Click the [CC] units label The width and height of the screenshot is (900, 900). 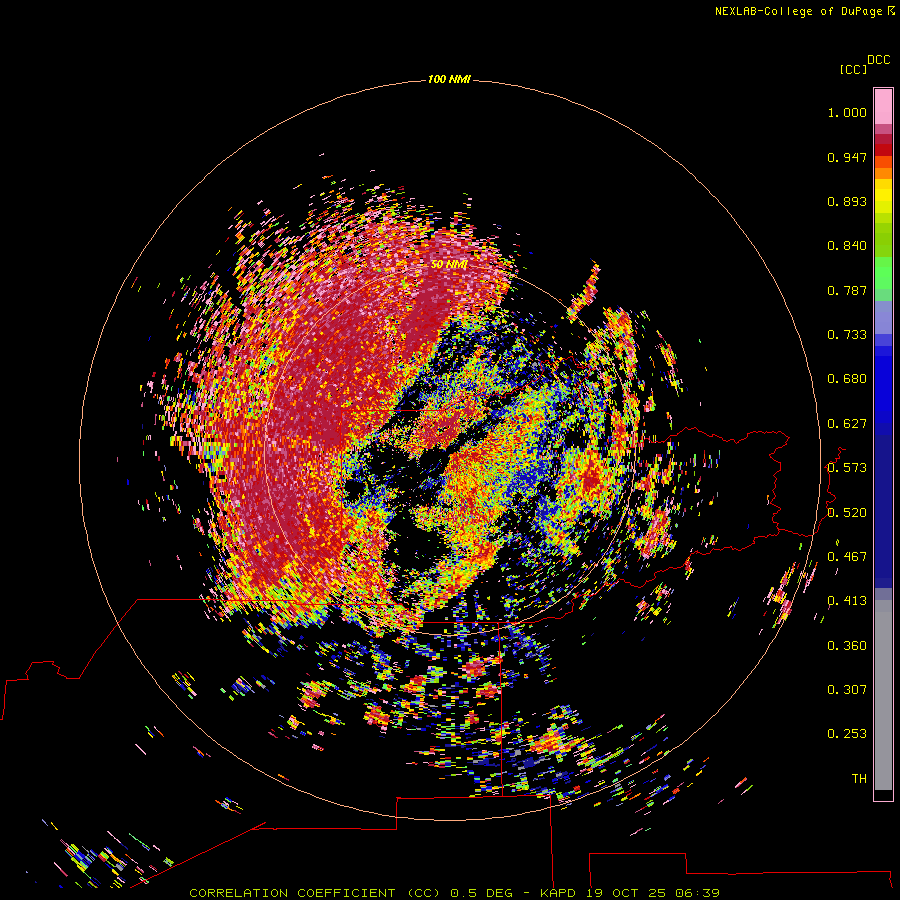coord(854,69)
